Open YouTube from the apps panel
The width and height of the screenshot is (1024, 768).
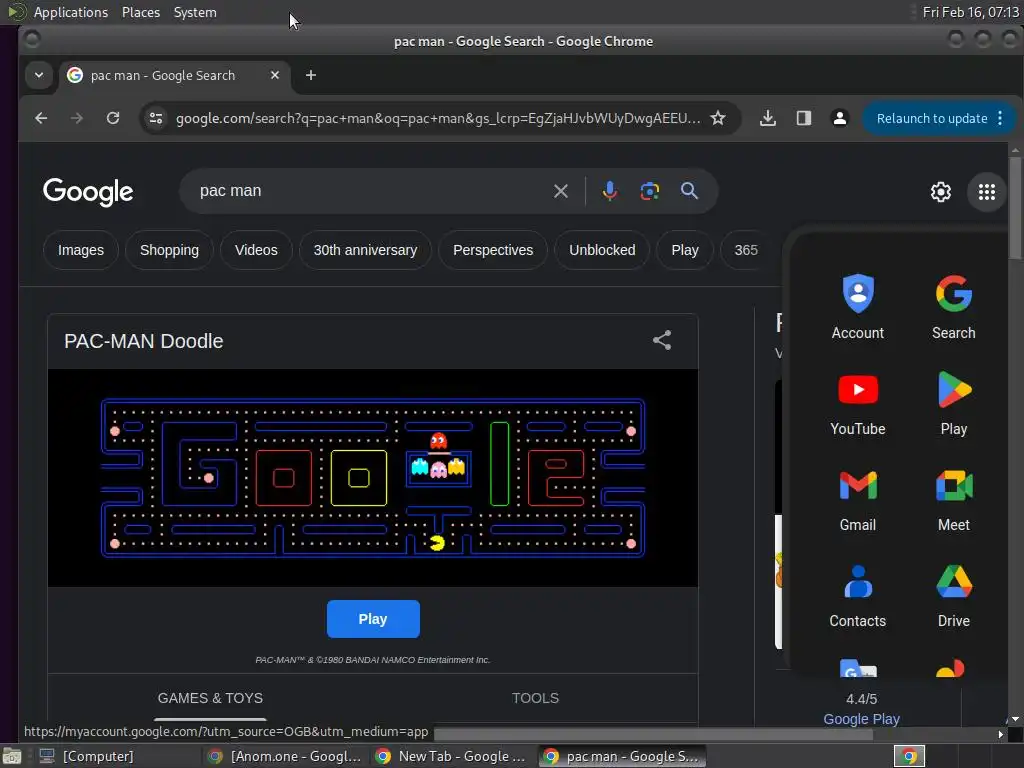coord(857,403)
